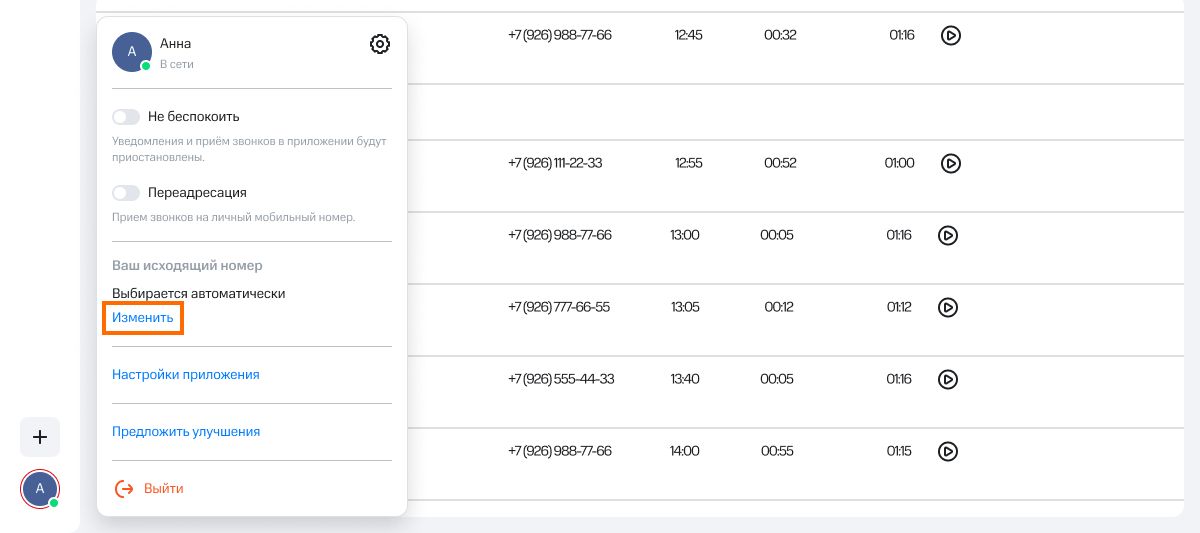The width and height of the screenshot is (1200, 533).
Task: Turn on the Переадресация toggle
Action: click(x=126, y=193)
